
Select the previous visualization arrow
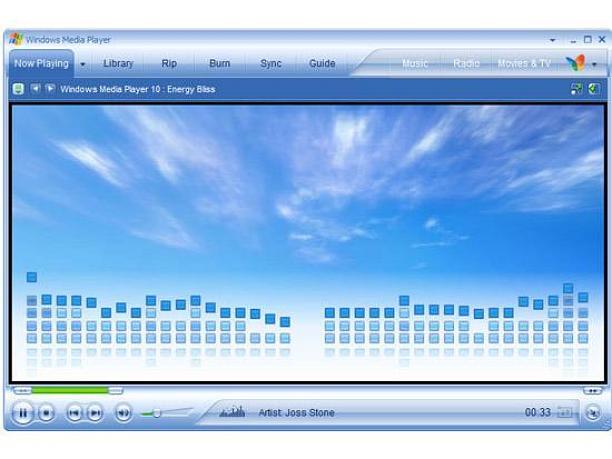click(36, 89)
